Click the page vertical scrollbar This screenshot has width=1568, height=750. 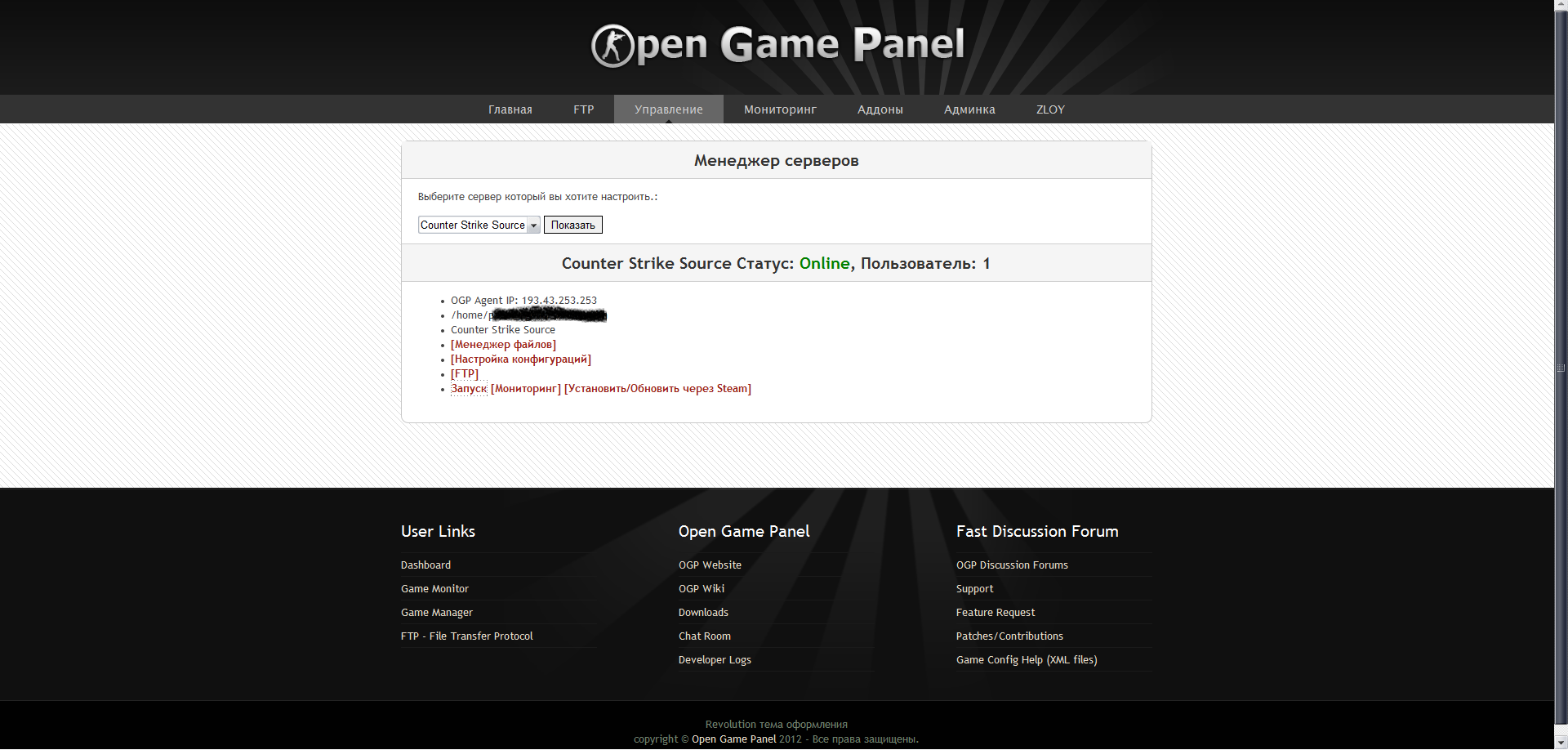click(x=1561, y=368)
